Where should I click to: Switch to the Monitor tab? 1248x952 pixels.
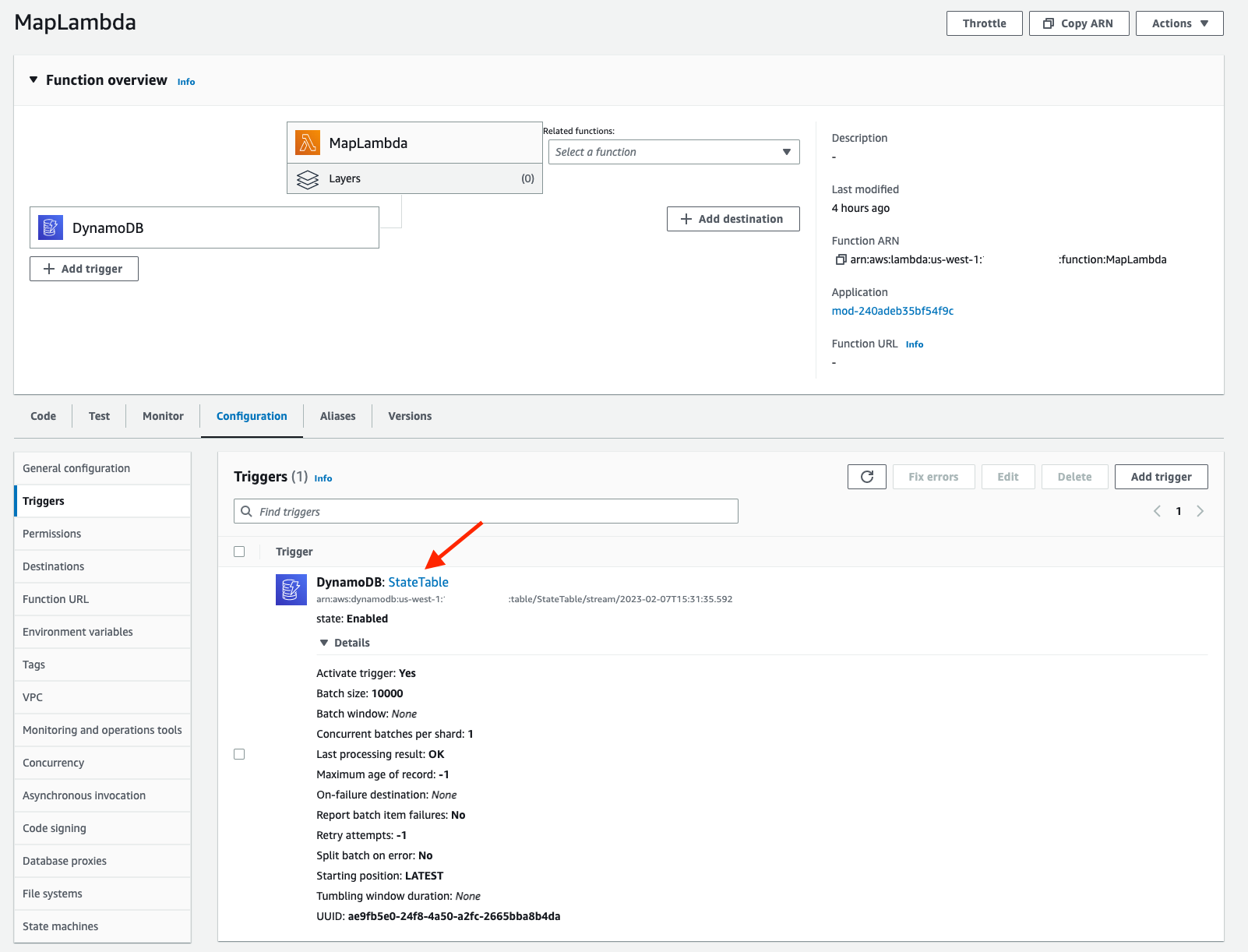click(163, 416)
